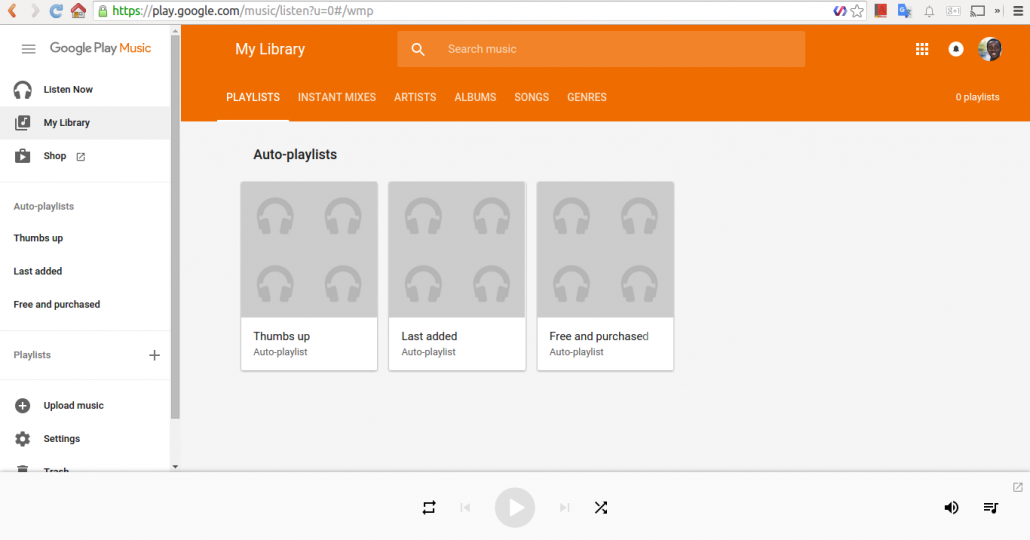Open the Last added auto-playlist card
Screen dimensions: 1030x540
pos(457,275)
